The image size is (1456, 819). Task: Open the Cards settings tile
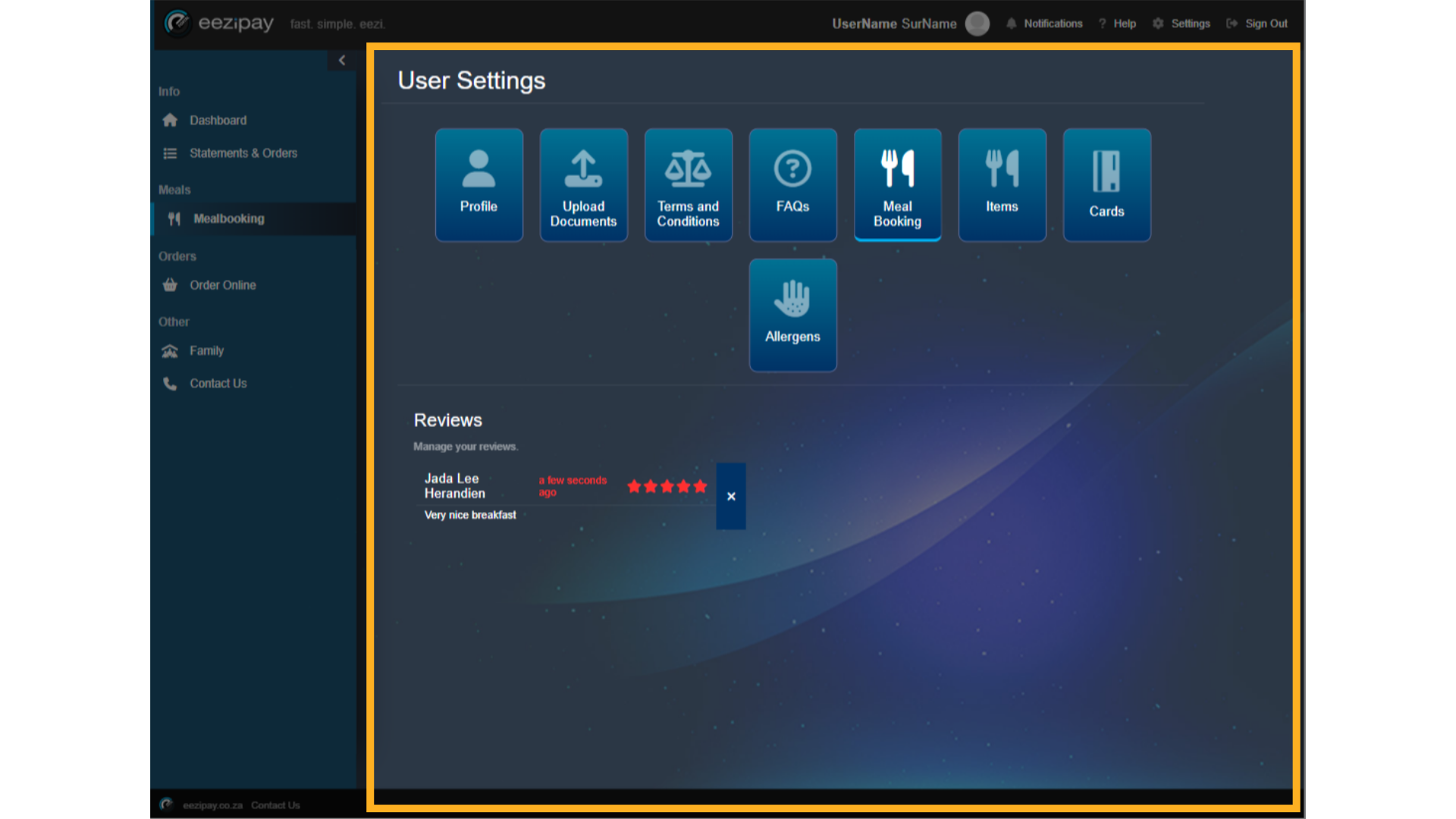pyautogui.click(x=1106, y=185)
